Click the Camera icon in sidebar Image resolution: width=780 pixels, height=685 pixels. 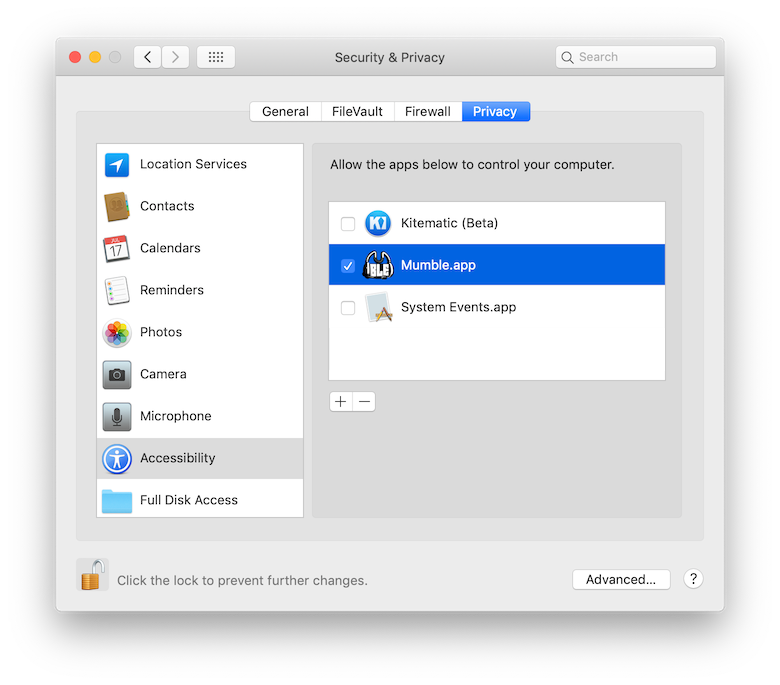point(117,375)
